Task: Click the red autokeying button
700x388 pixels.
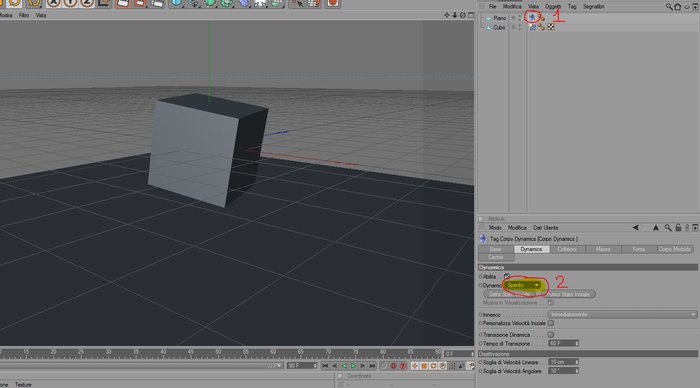Action: coord(393,366)
